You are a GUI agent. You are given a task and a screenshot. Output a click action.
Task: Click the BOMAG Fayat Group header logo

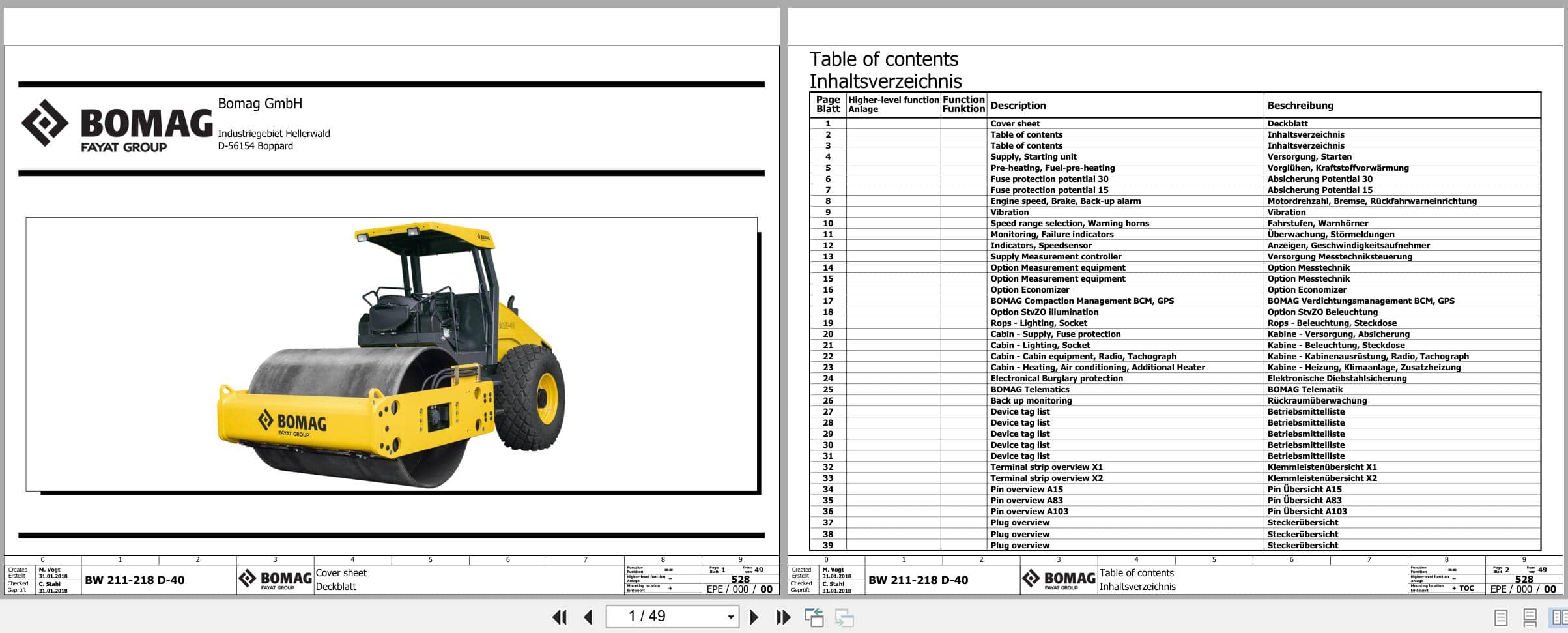117,125
